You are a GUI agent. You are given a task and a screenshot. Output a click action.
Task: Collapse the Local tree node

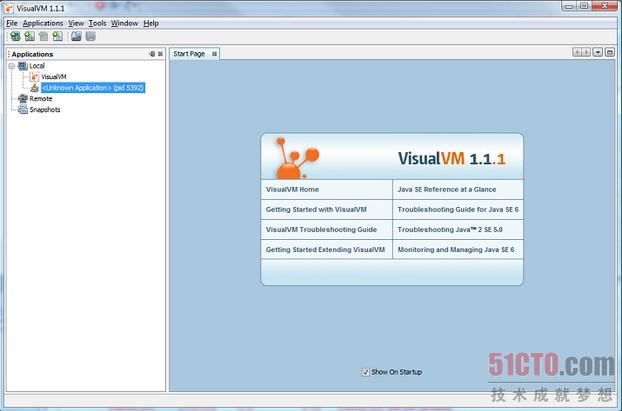coord(12,66)
